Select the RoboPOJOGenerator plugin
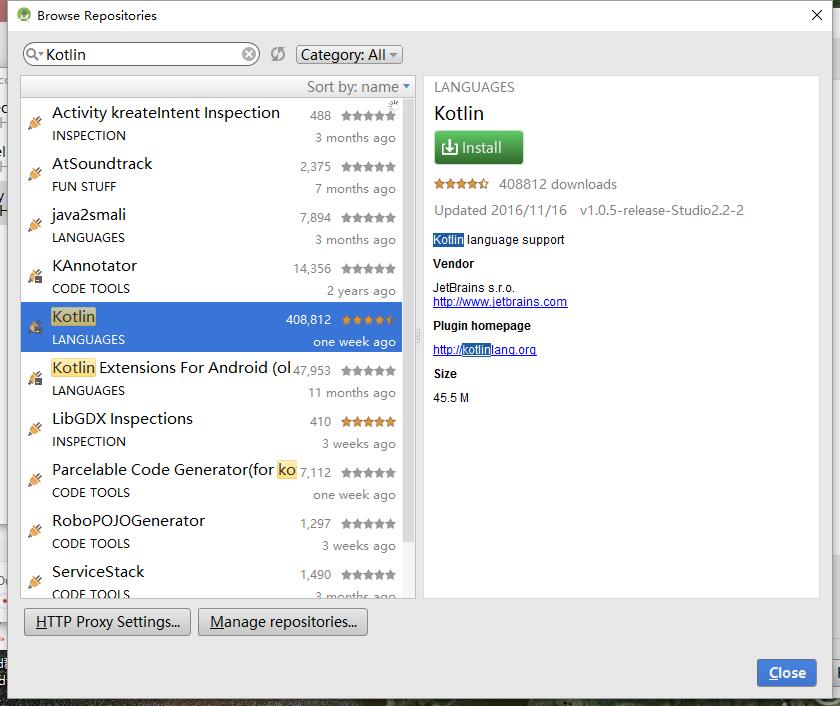Image resolution: width=840 pixels, height=706 pixels. (211, 531)
